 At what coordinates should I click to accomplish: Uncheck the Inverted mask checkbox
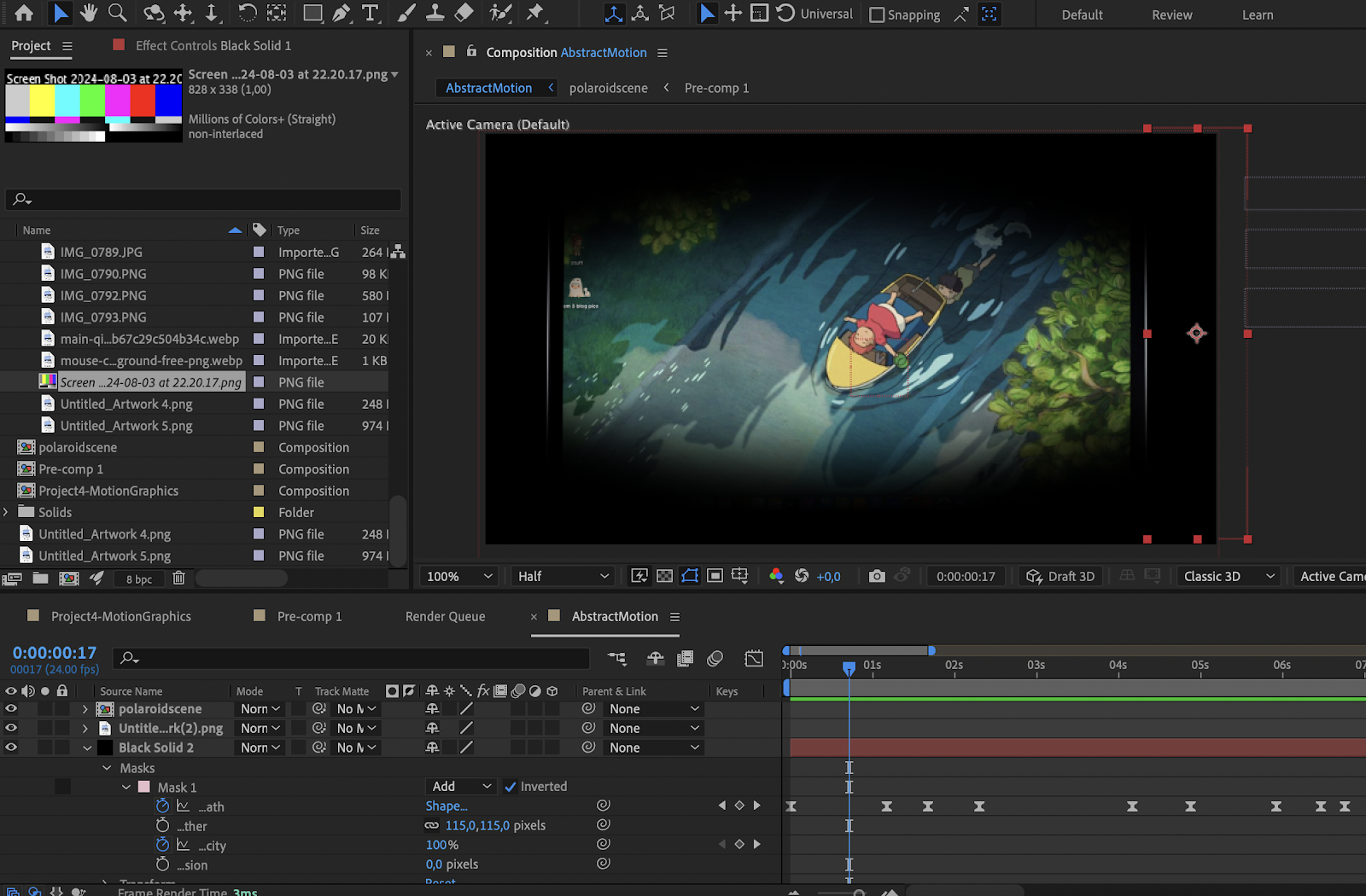click(511, 787)
